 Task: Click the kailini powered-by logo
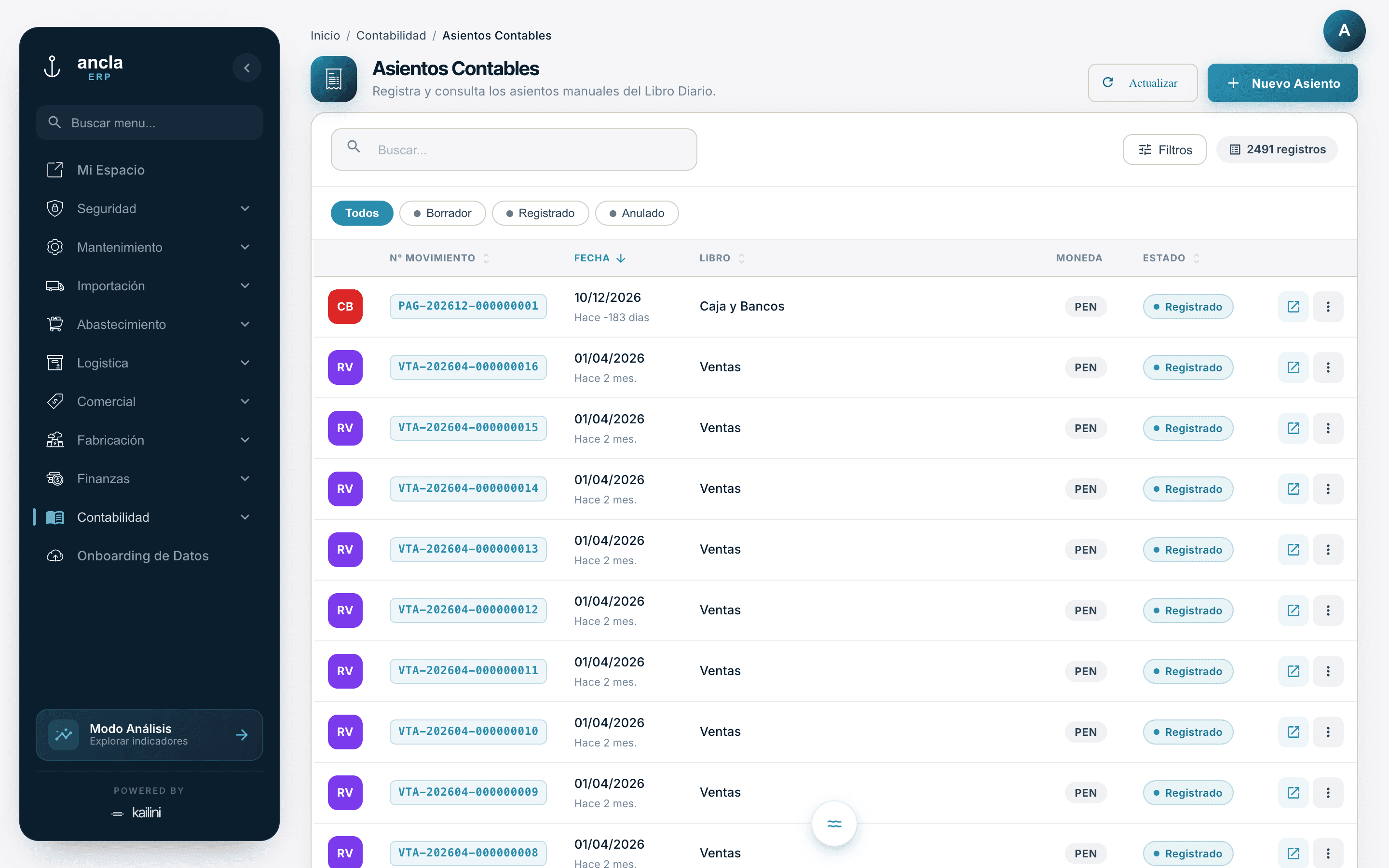[136, 813]
